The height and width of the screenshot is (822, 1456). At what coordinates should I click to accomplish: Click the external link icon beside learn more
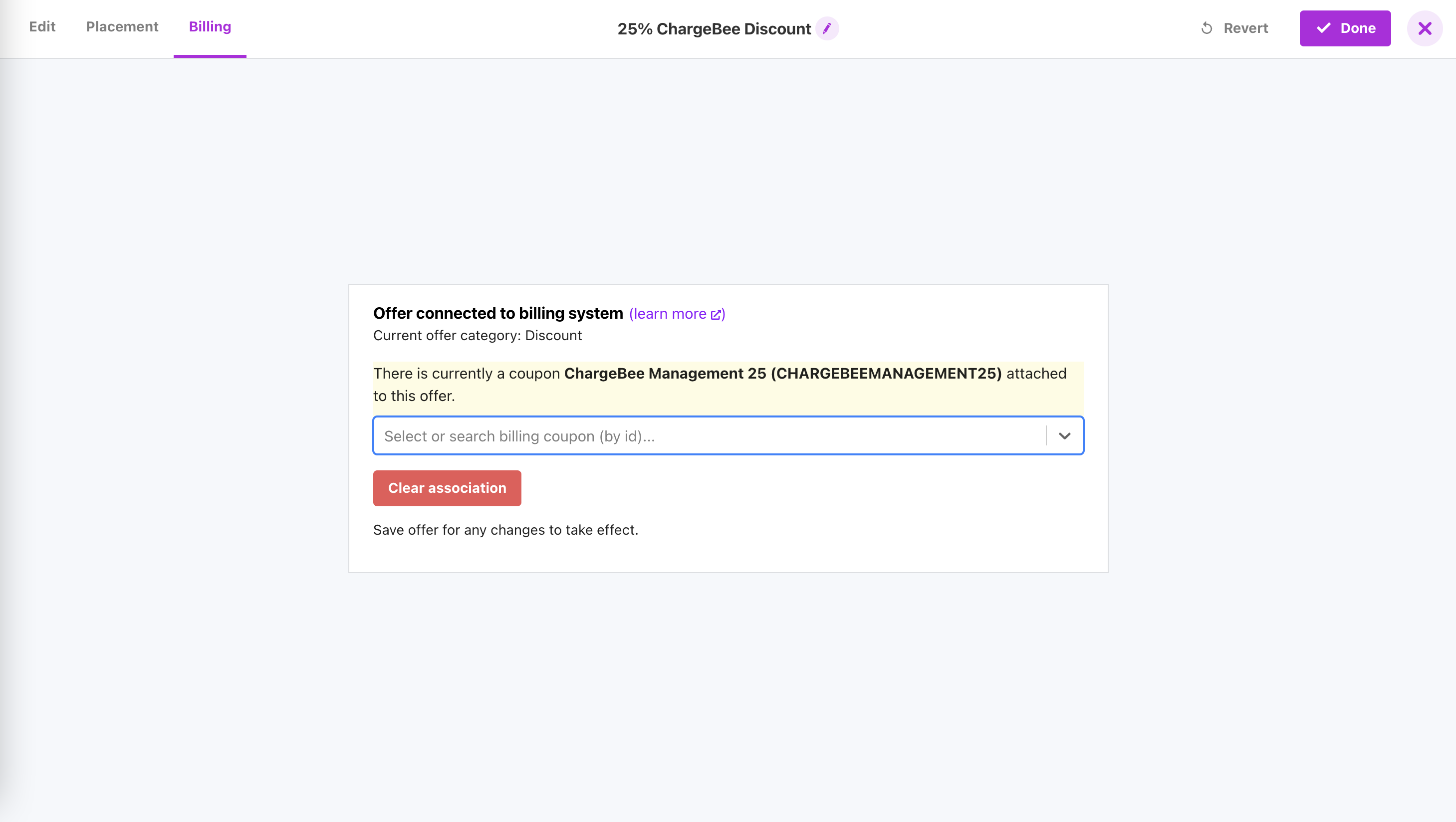[716, 315]
